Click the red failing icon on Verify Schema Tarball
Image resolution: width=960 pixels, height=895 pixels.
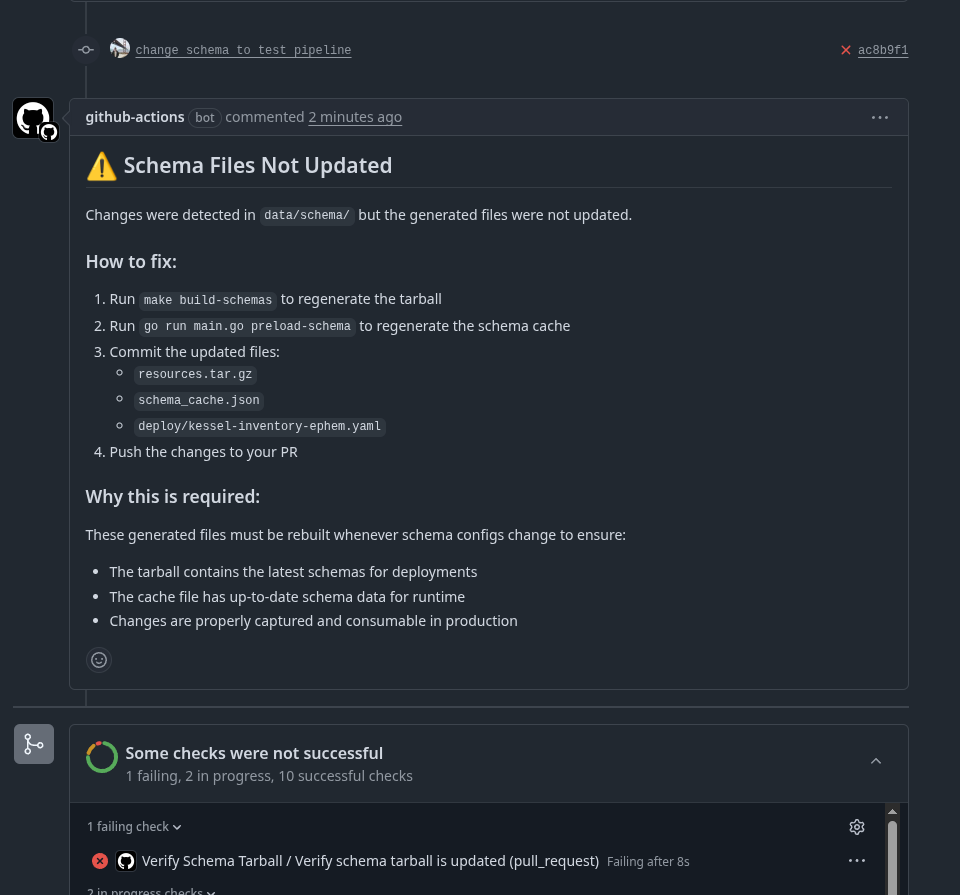(x=100, y=861)
